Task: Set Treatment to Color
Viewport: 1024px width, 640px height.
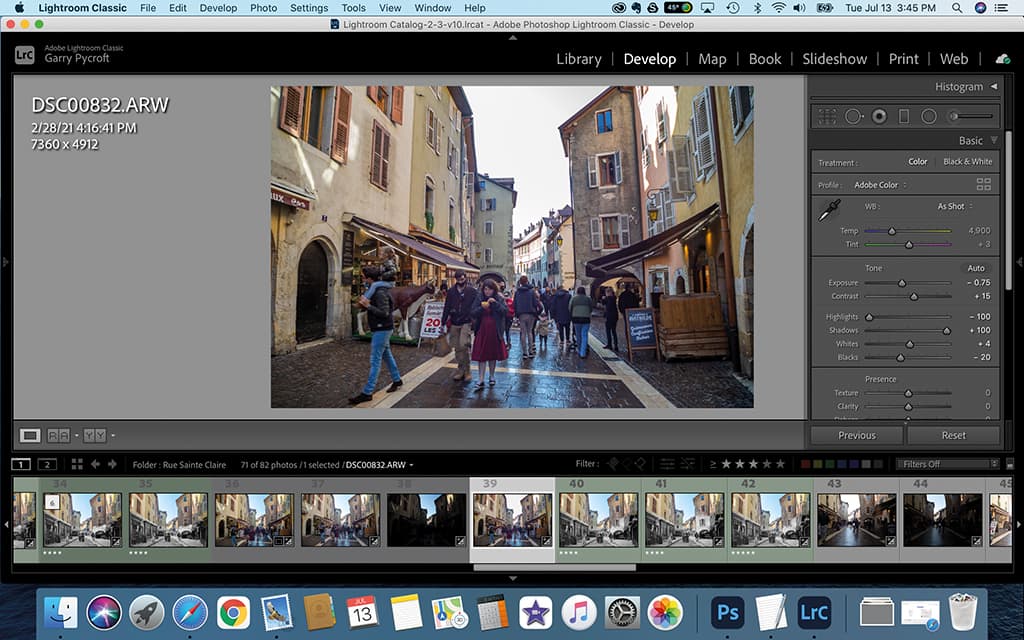Action: [918, 161]
